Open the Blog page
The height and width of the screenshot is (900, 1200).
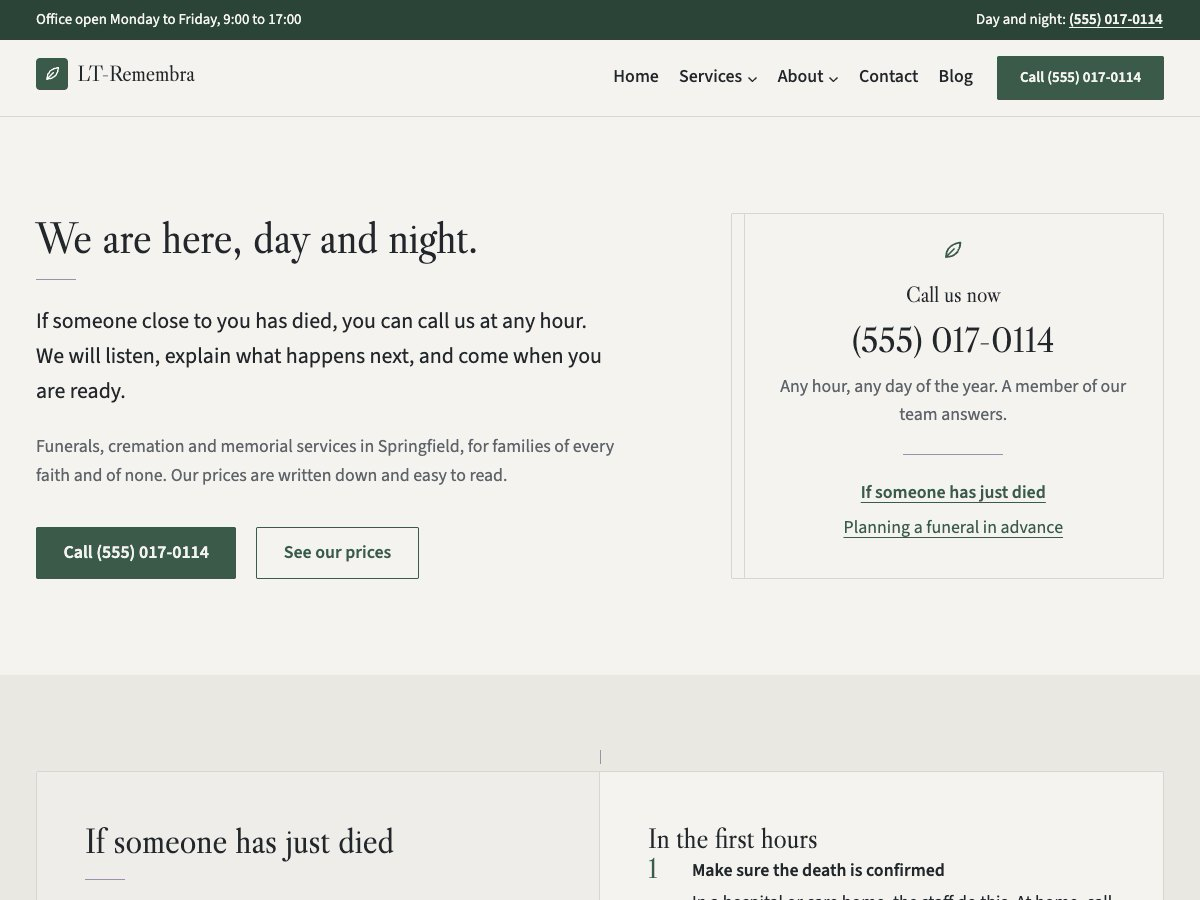[955, 77]
